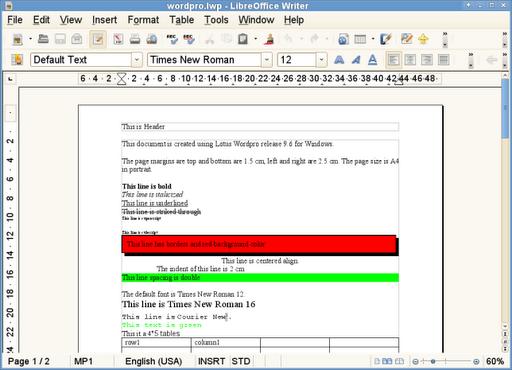512x370 pixels.
Task: Toggle Bold formatting
Action: (339, 60)
